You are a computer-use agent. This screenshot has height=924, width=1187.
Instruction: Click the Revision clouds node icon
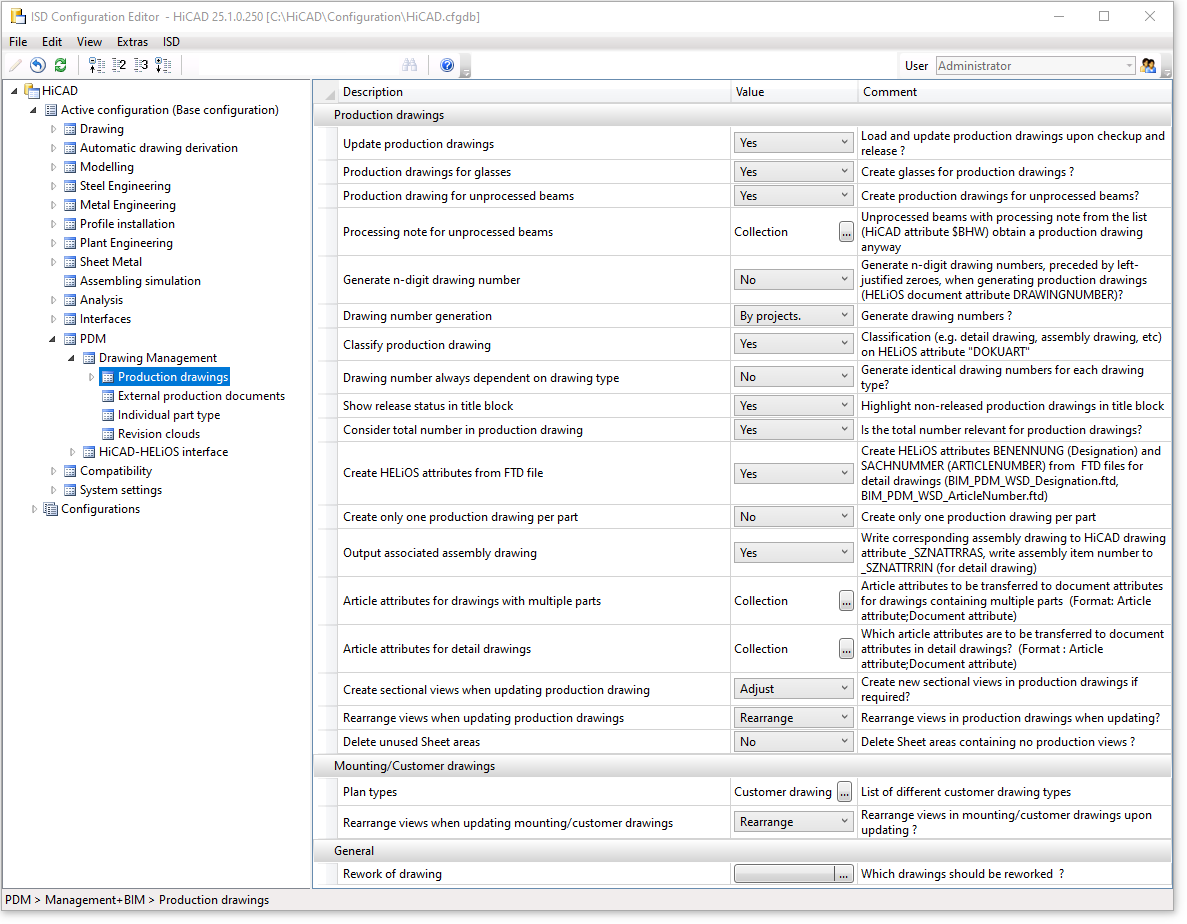(107, 434)
